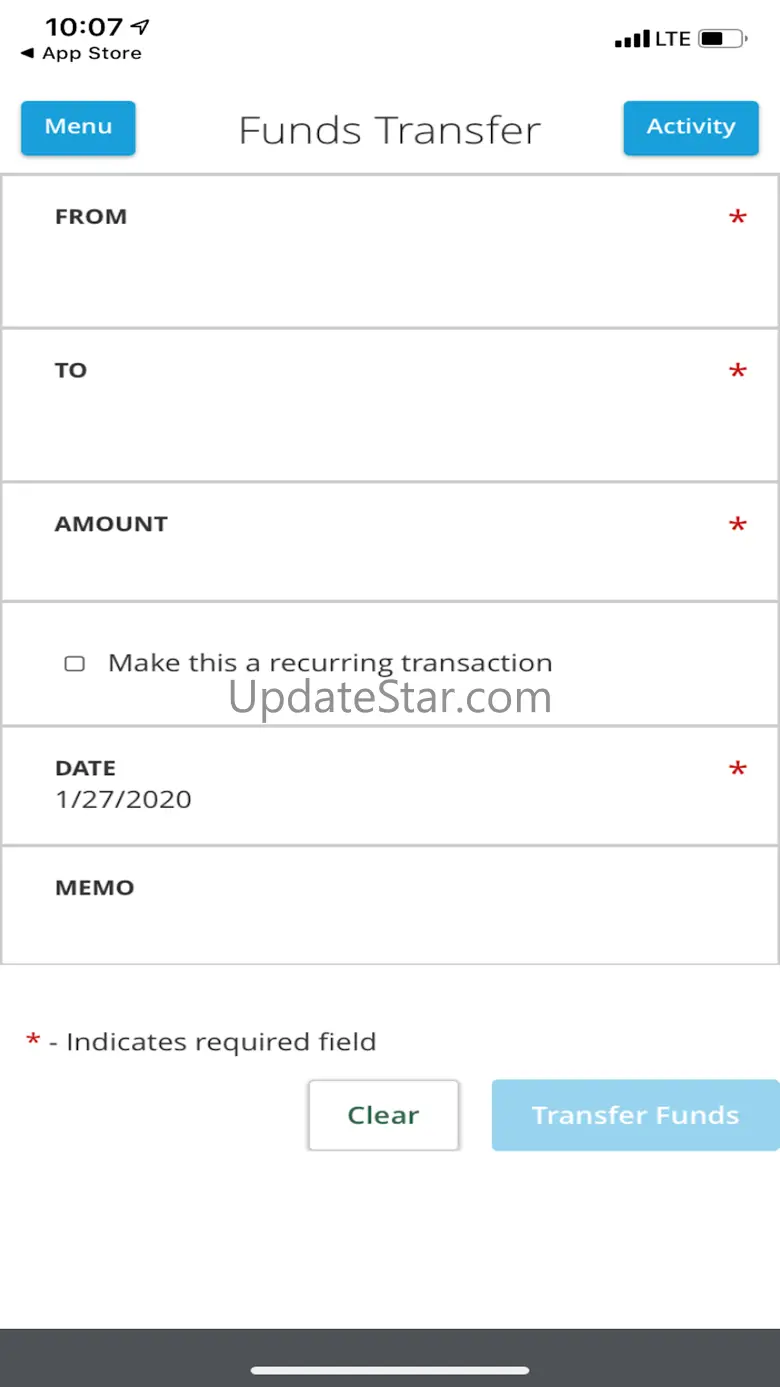Click the red asterisk beside DATE
Viewport: 780px width, 1387px height.
click(x=738, y=769)
